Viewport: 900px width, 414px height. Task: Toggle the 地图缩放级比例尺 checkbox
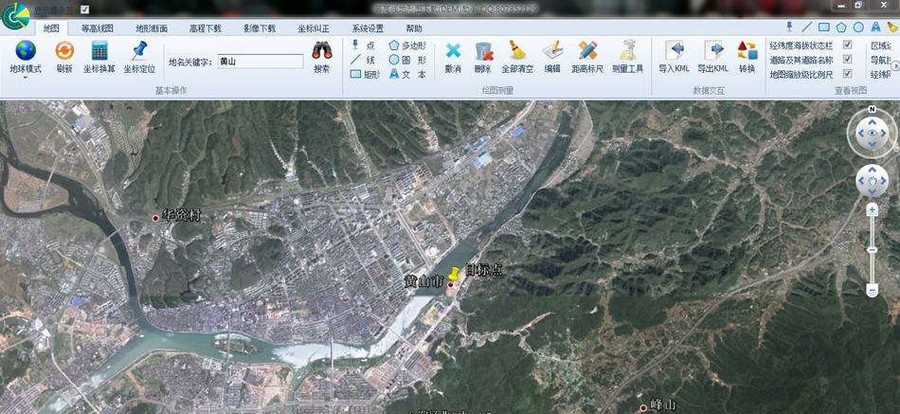(x=848, y=73)
